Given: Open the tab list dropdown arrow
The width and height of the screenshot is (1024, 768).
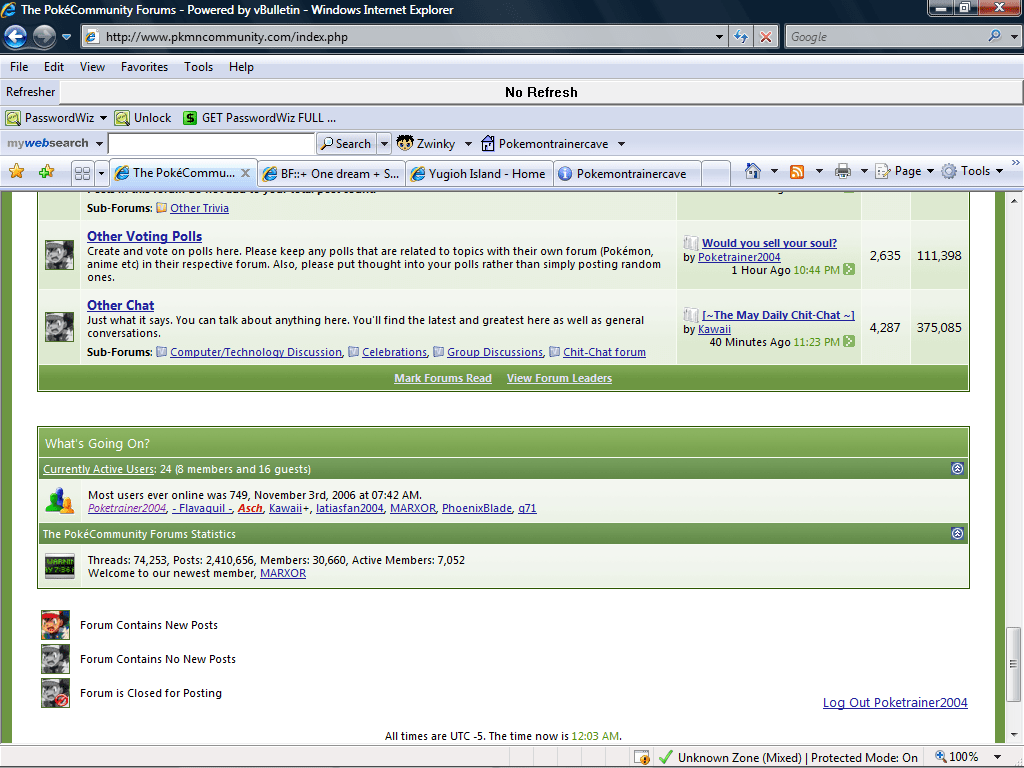Looking at the screenshot, I should point(101,173).
